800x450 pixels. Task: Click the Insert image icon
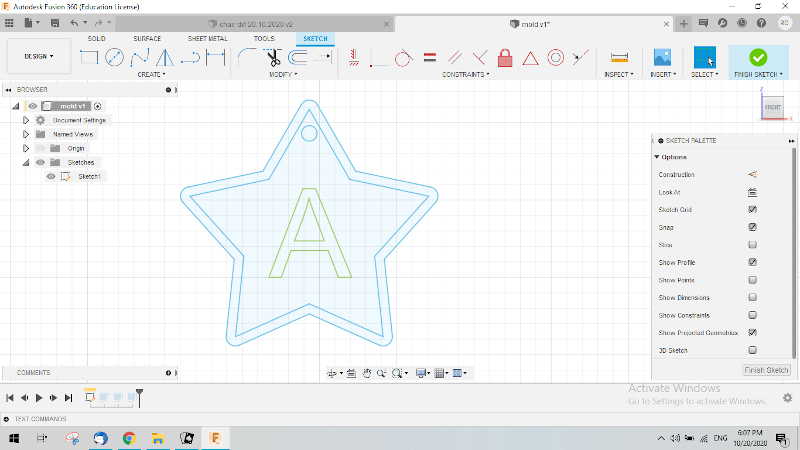point(662,58)
